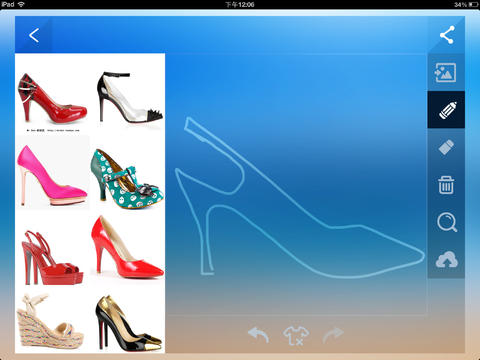The image size is (480, 360).
Task: Click the clear clothing shirt icon
Action: pyautogui.click(x=296, y=335)
